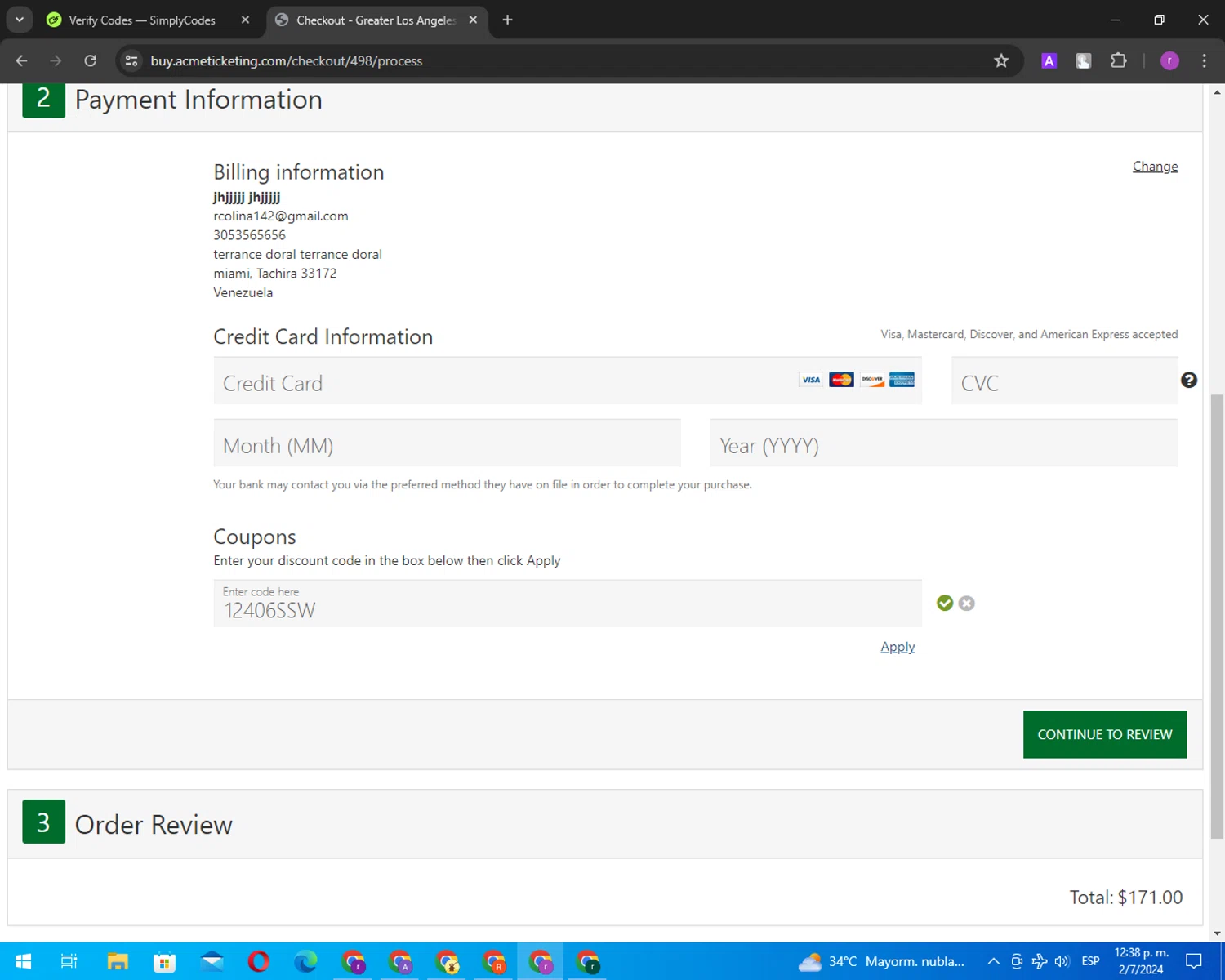
Task: Click into the CVC field
Action: coord(1065,381)
